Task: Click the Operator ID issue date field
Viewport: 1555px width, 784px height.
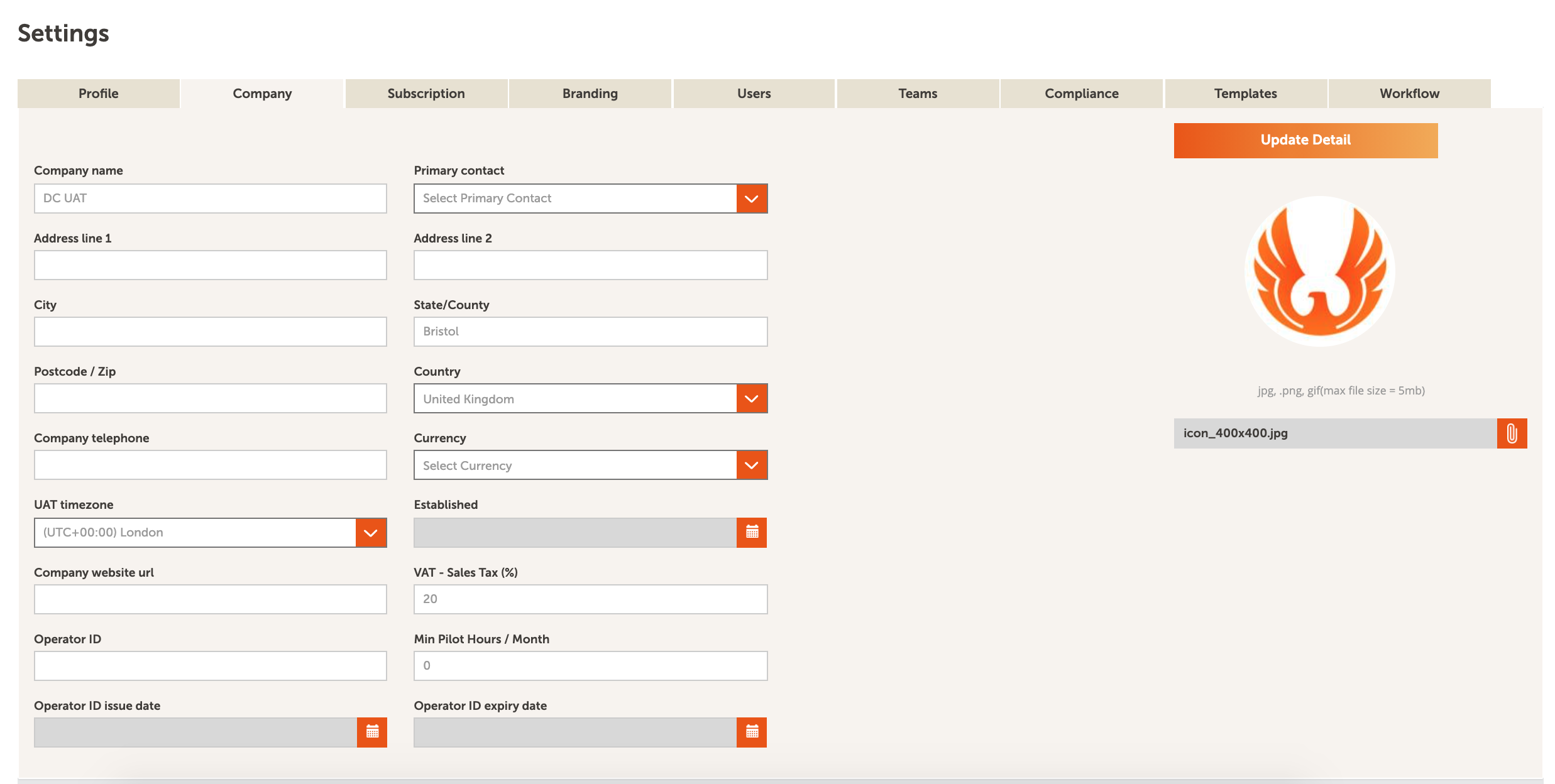Action: (x=195, y=732)
